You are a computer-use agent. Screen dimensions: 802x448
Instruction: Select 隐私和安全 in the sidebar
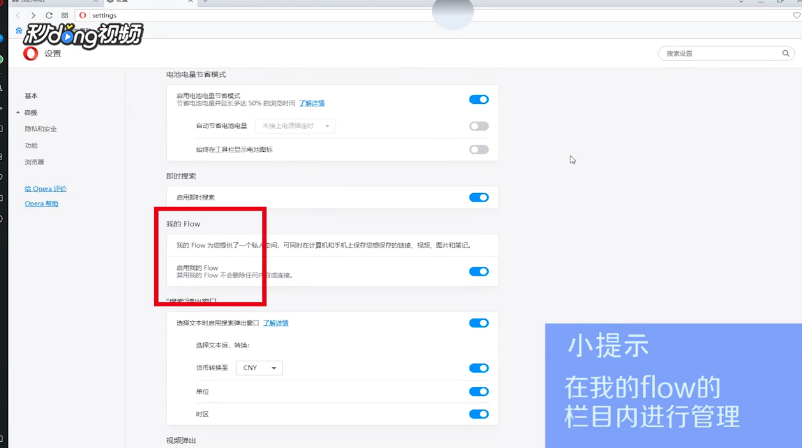pos(40,129)
